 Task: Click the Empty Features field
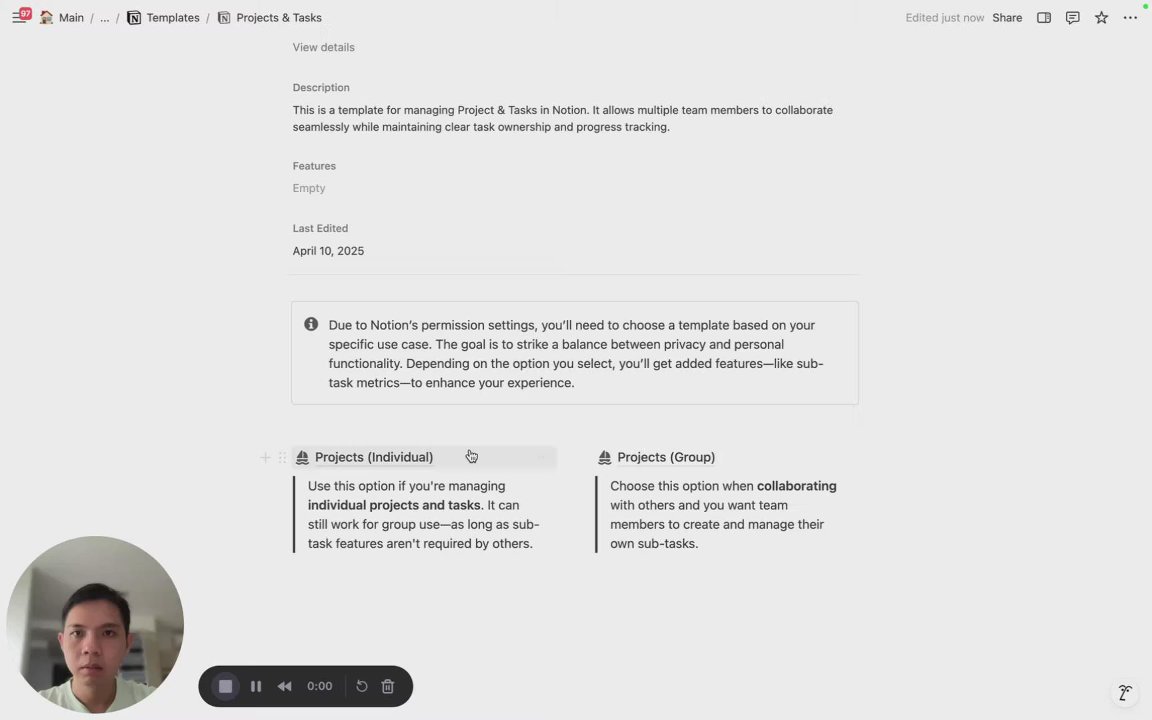(x=309, y=188)
